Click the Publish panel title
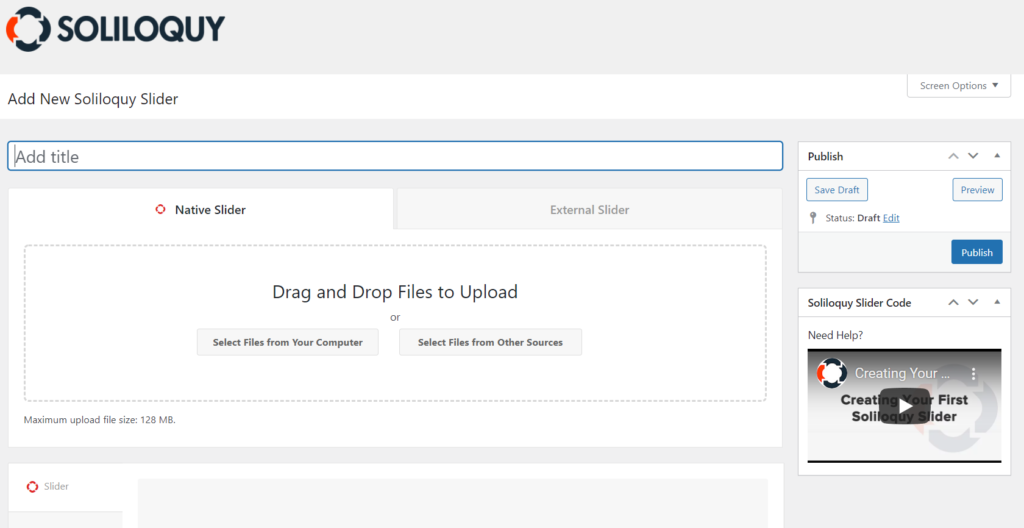This screenshot has height=528, width=1024. tap(825, 156)
